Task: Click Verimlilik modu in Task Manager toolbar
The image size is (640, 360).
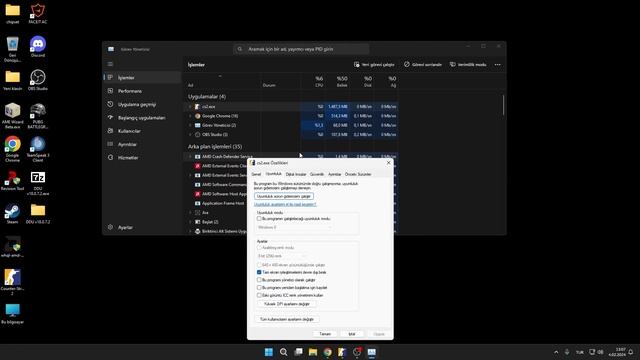Action: [x=468, y=64]
